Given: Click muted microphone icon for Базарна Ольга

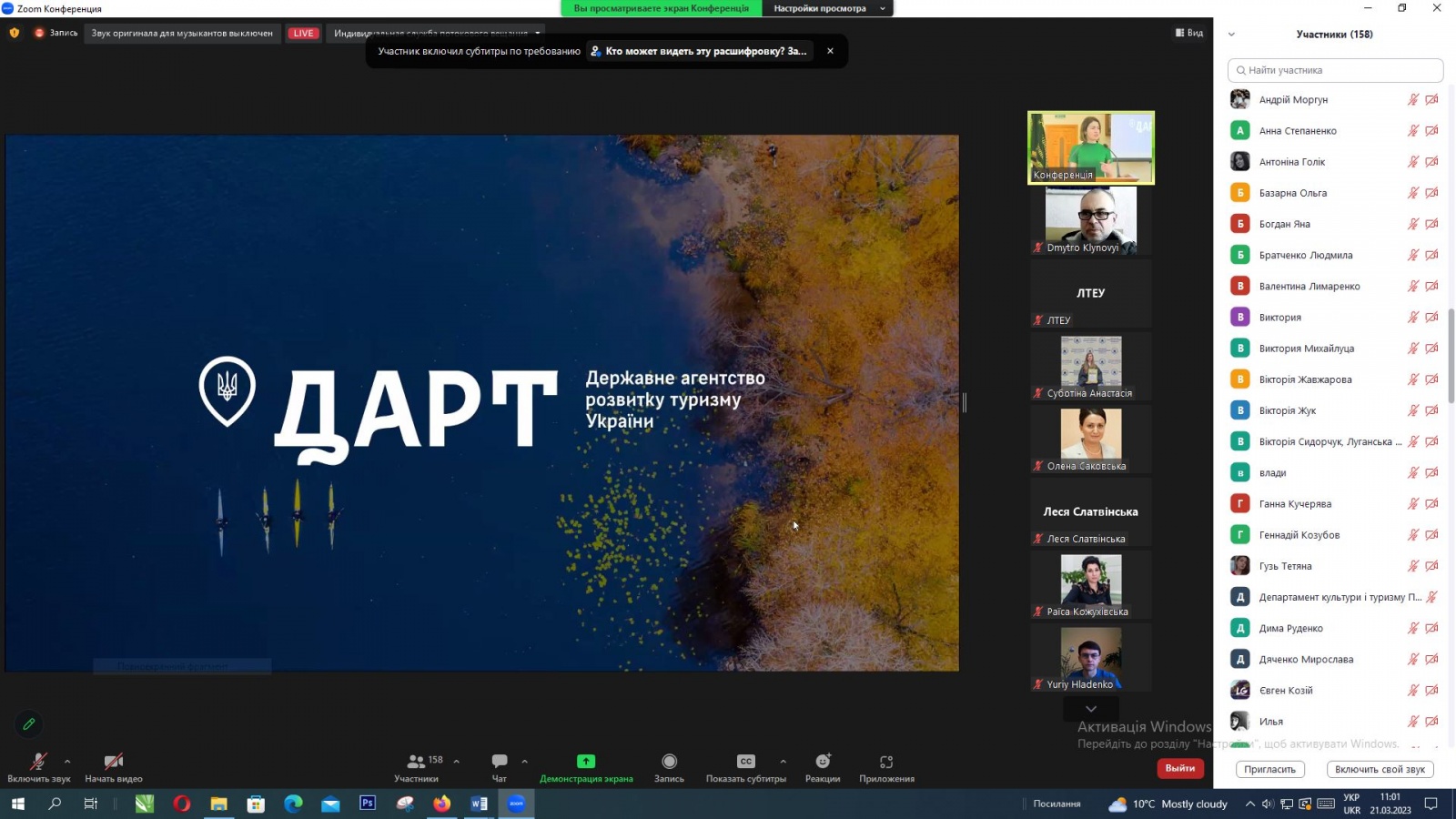Looking at the screenshot, I should 1413,193.
